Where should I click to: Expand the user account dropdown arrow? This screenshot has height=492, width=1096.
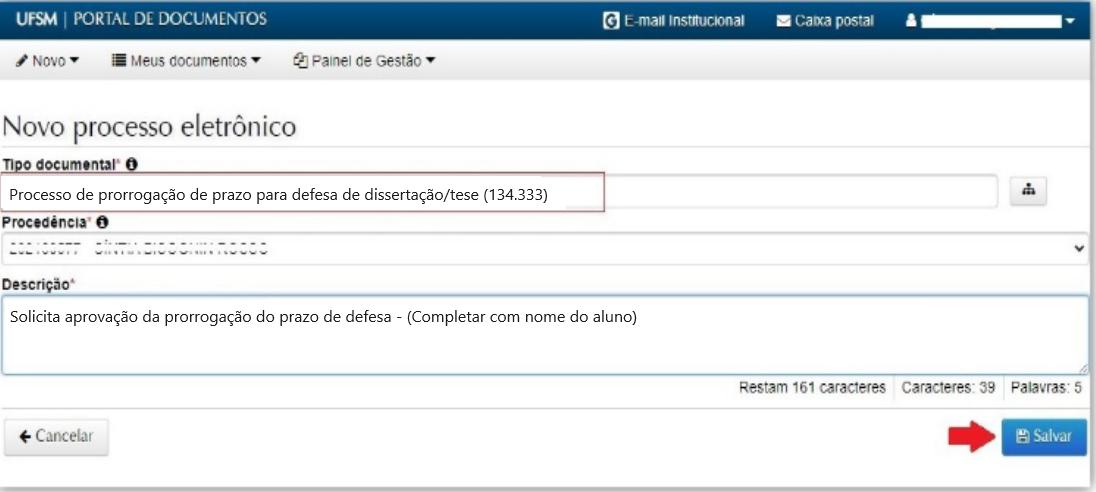click(1070, 21)
